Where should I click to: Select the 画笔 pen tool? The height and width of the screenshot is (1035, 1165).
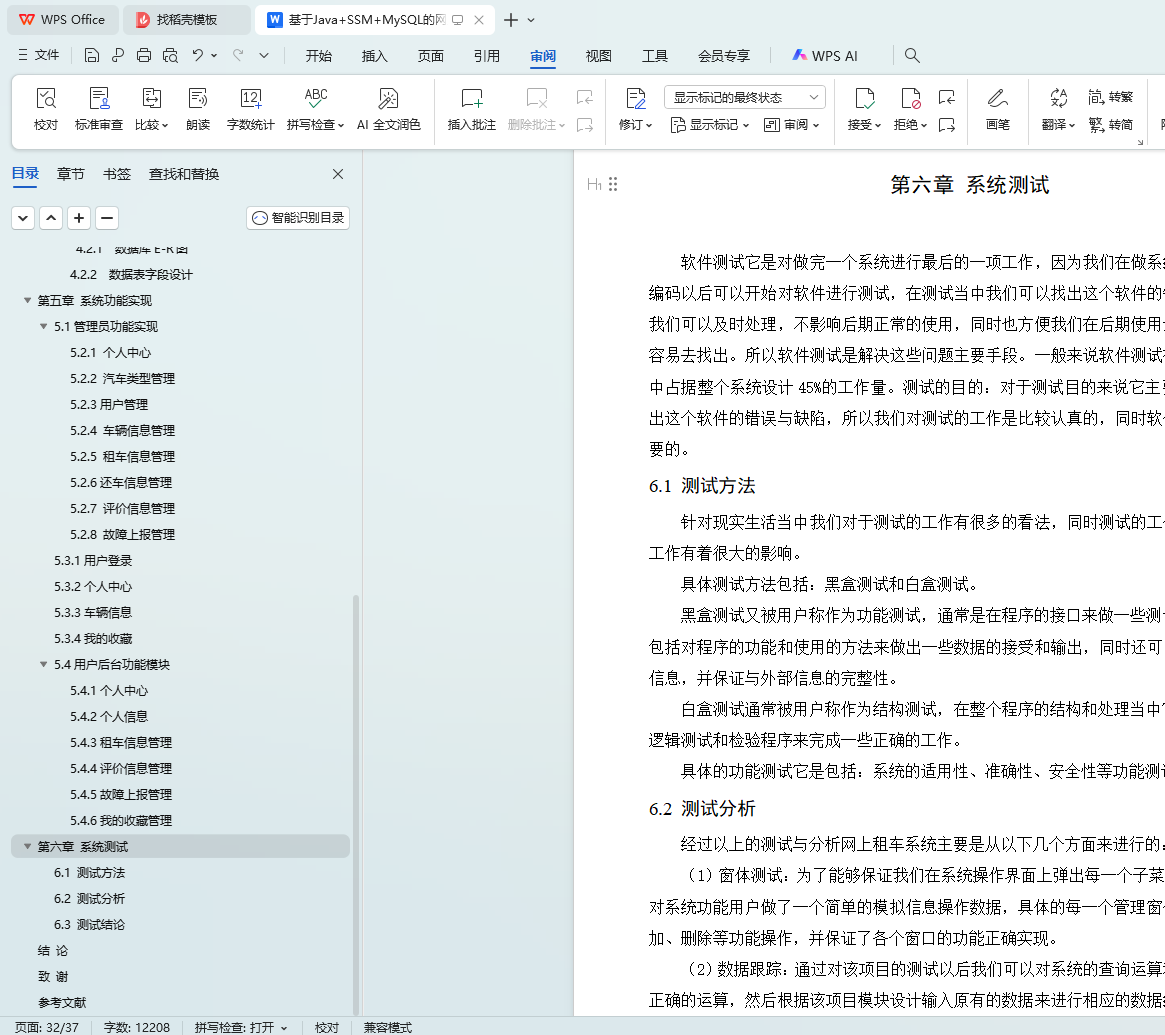(998, 108)
